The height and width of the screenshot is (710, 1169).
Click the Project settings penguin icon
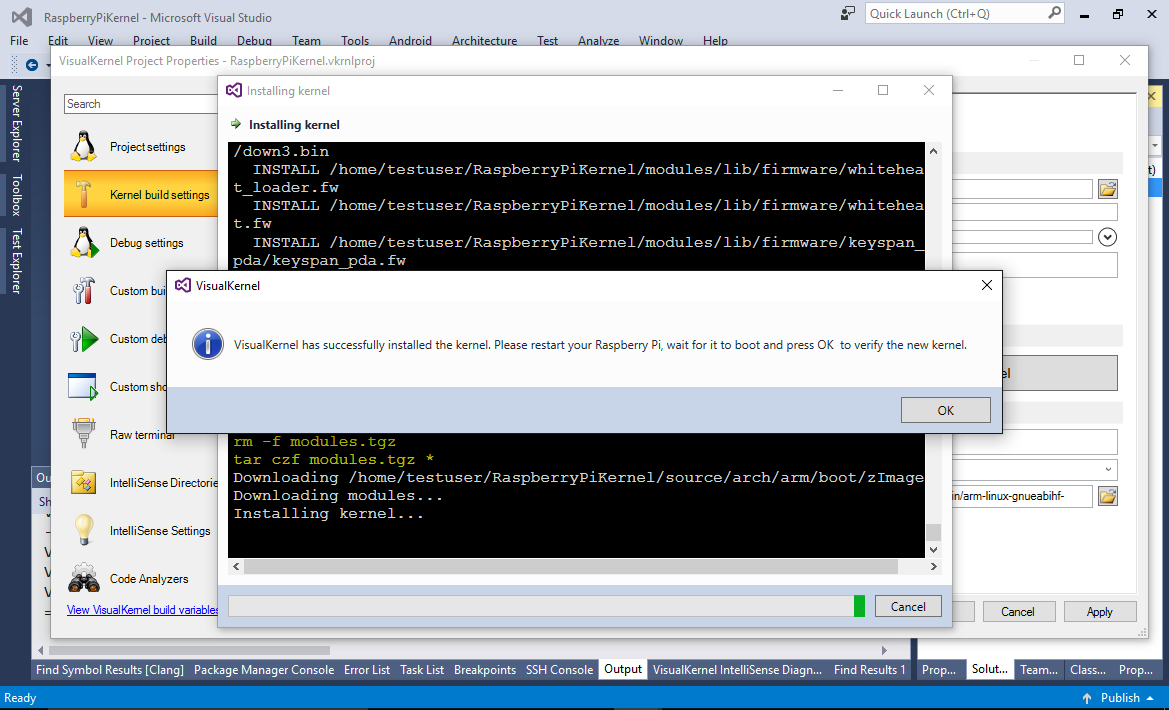[84, 146]
